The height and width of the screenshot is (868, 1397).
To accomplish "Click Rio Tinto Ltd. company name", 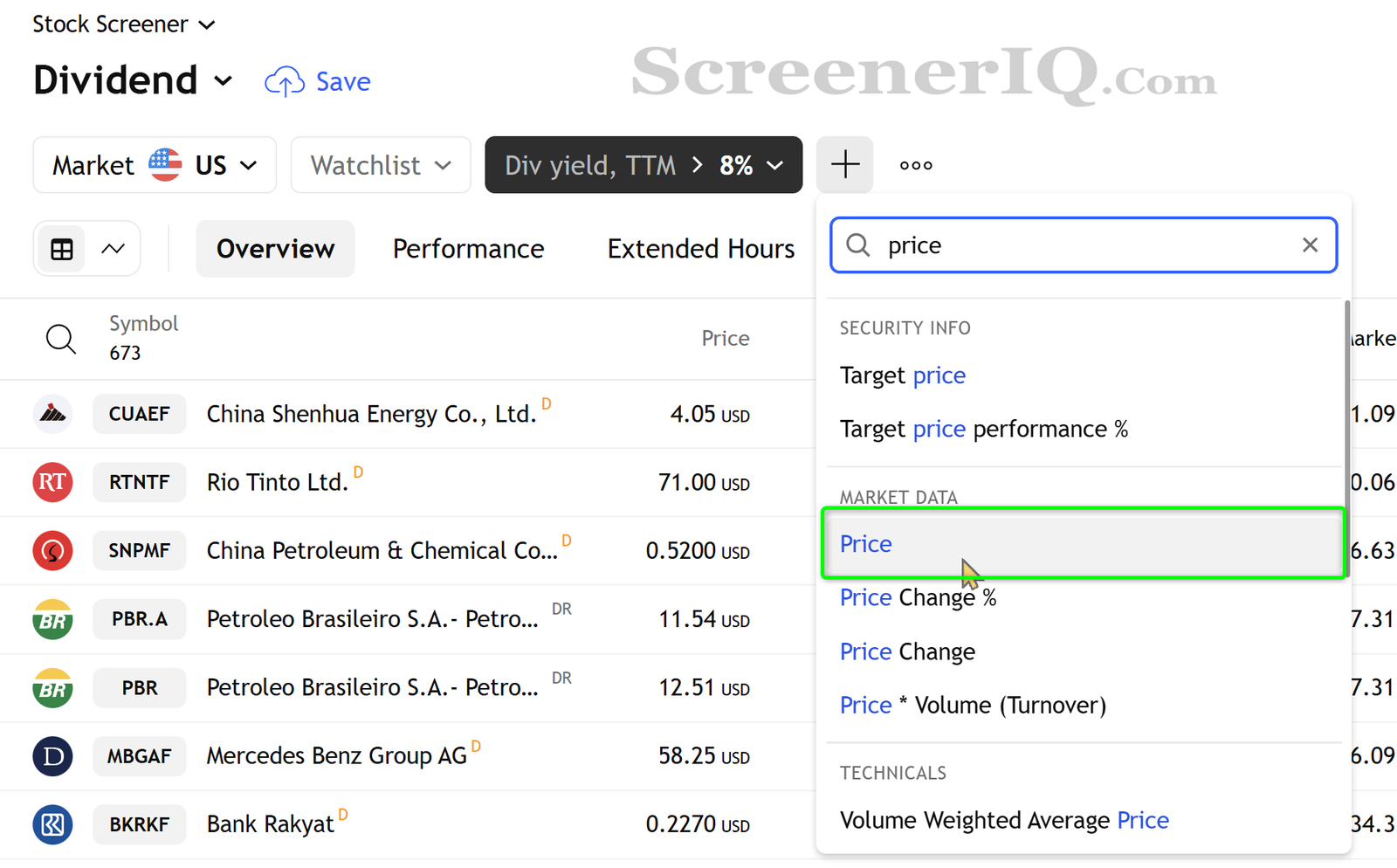I will [277, 482].
